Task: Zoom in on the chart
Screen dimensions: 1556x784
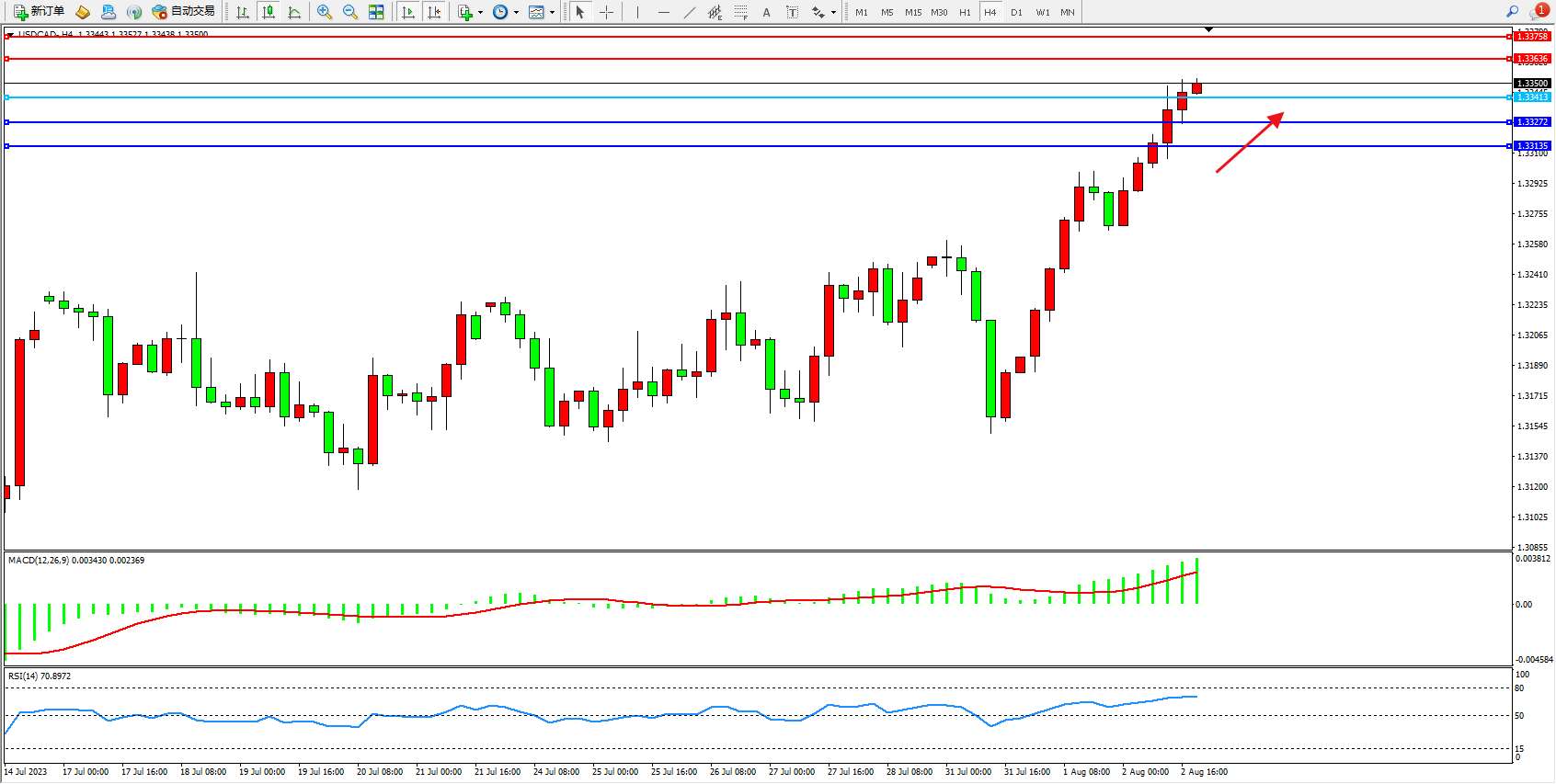Action: pyautogui.click(x=324, y=12)
